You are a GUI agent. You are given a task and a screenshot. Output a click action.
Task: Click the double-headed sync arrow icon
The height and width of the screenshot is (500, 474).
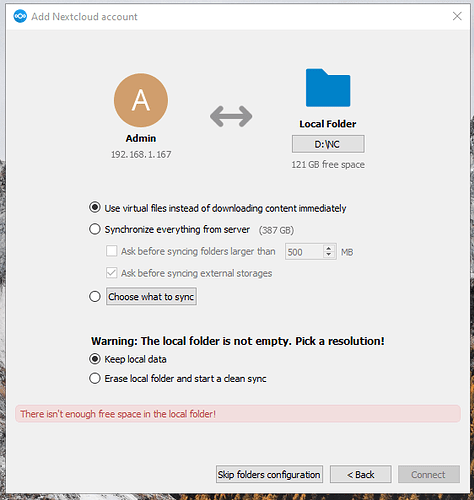click(231, 116)
